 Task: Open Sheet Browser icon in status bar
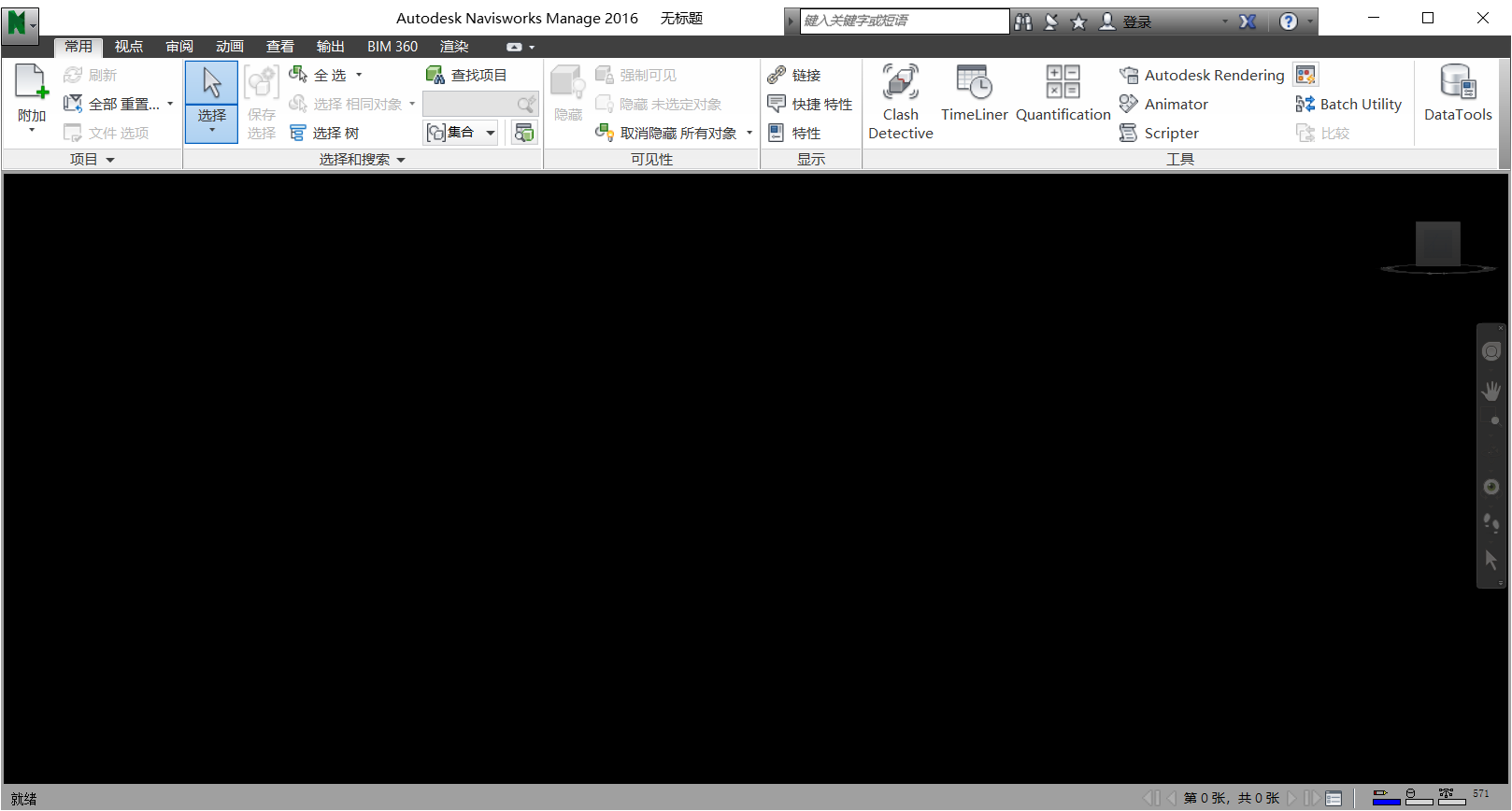pyautogui.click(x=1334, y=798)
